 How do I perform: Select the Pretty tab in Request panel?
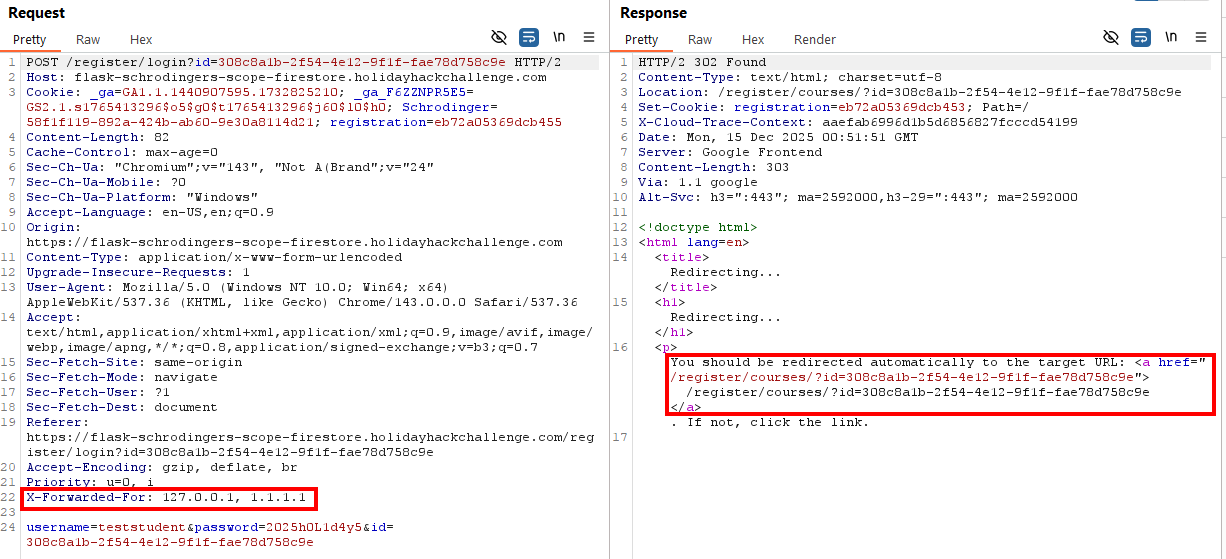tap(30, 40)
